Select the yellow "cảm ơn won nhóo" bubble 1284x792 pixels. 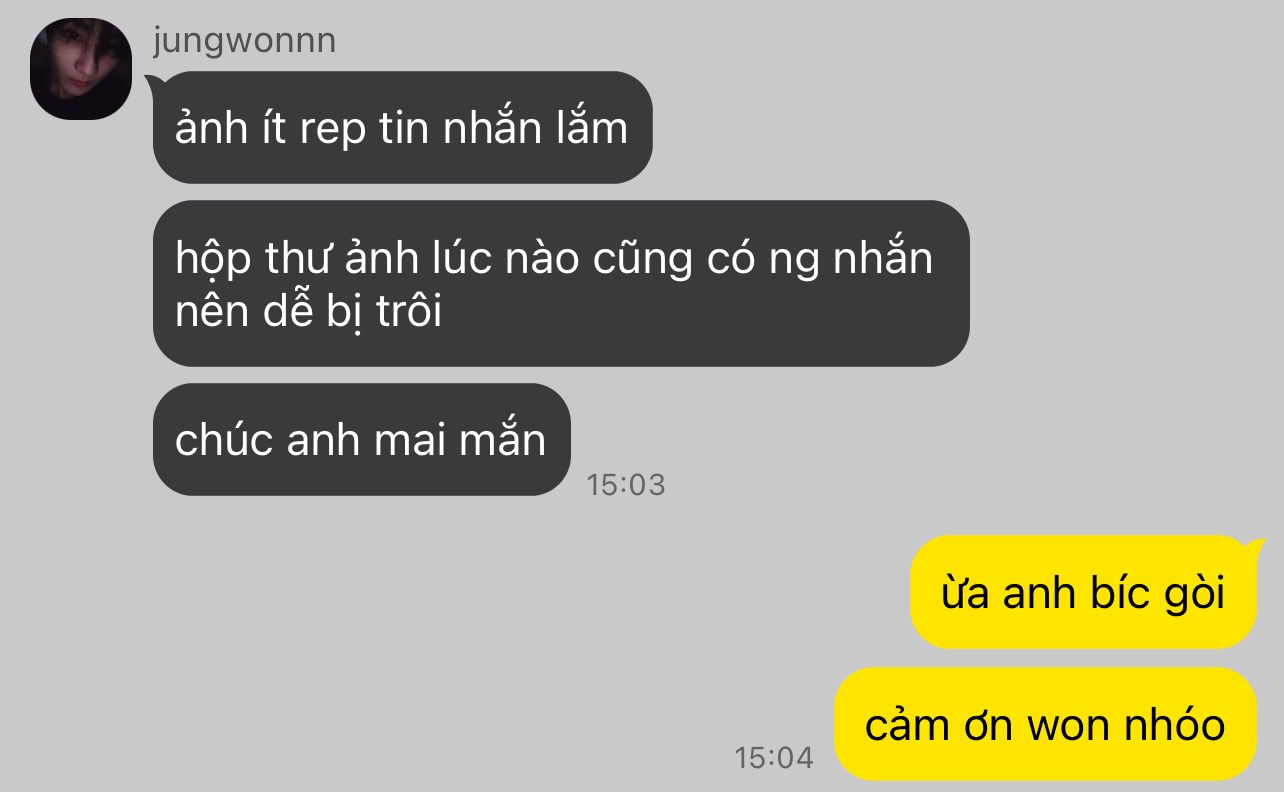[x=1045, y=724]
